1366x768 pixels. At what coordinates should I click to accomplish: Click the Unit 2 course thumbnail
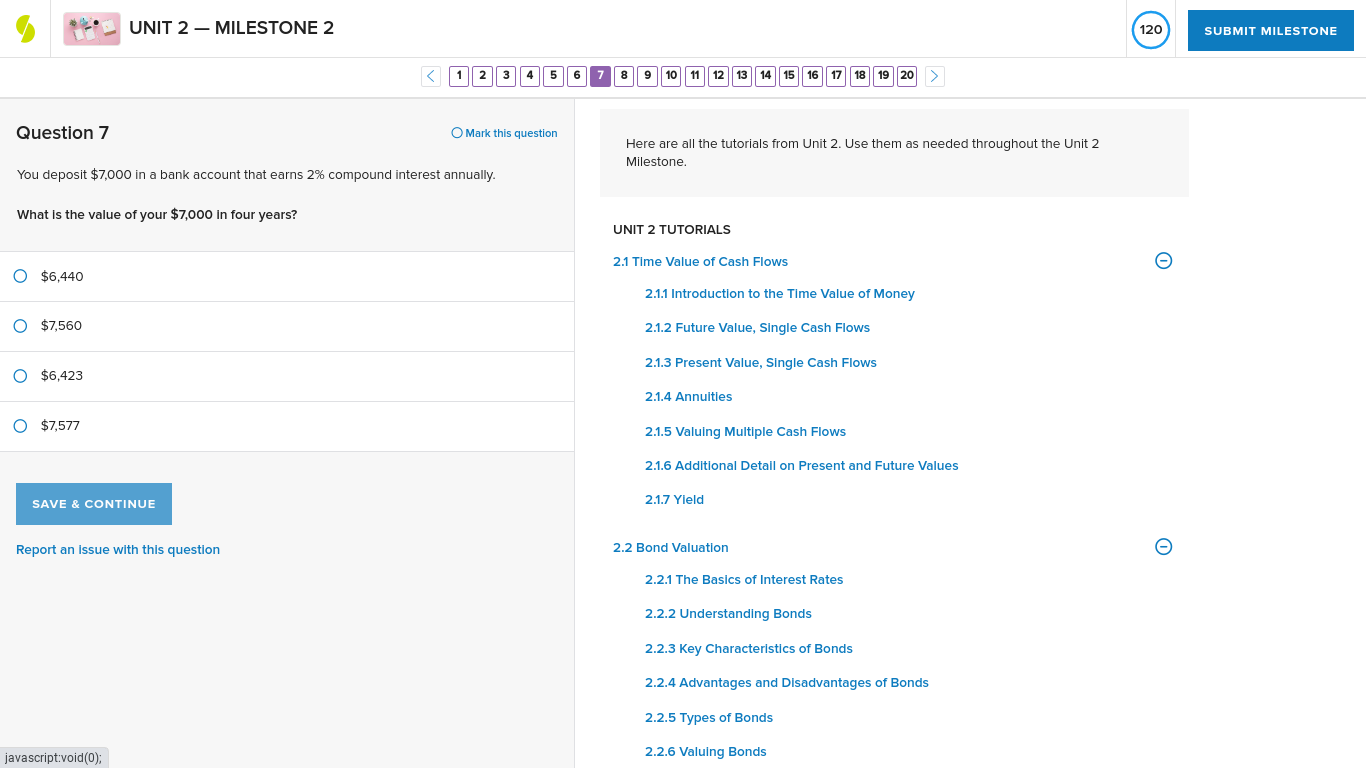tap(91, 28)
